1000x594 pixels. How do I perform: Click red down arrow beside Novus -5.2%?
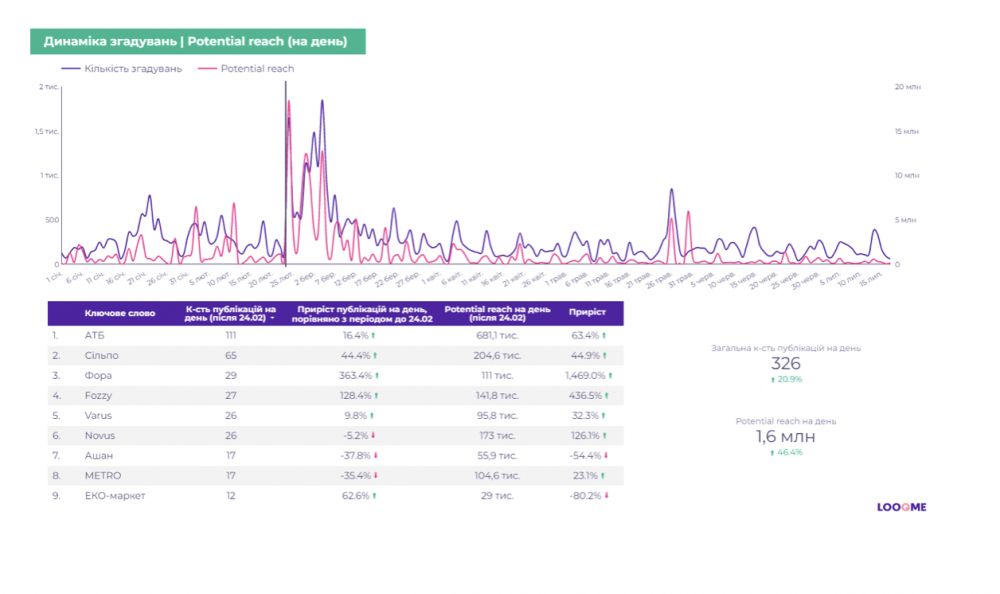tap(373, 435)
